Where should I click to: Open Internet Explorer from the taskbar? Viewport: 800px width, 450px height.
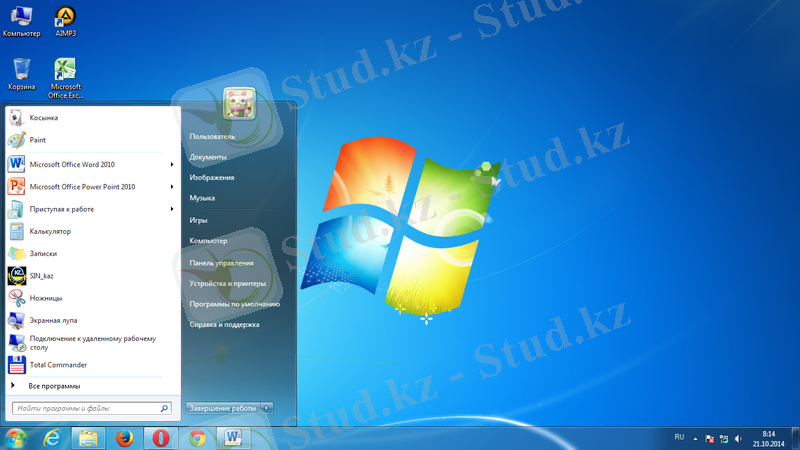tap(51, 438)
